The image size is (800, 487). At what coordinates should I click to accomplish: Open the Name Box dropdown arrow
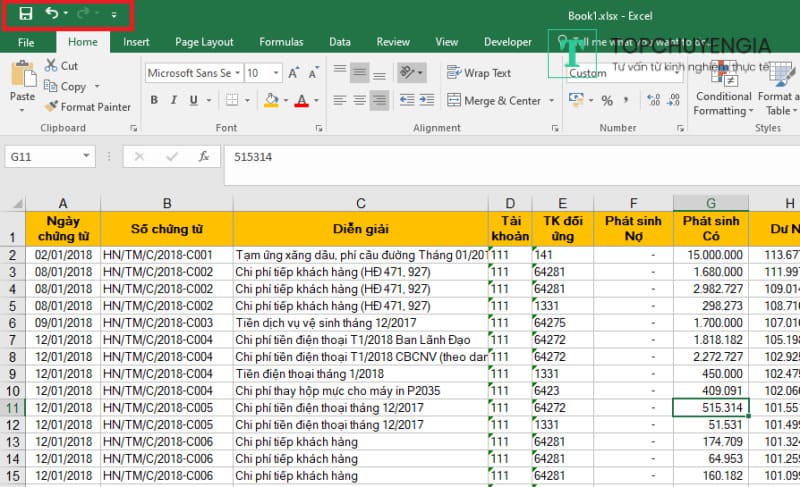click(x=87, y=157)
